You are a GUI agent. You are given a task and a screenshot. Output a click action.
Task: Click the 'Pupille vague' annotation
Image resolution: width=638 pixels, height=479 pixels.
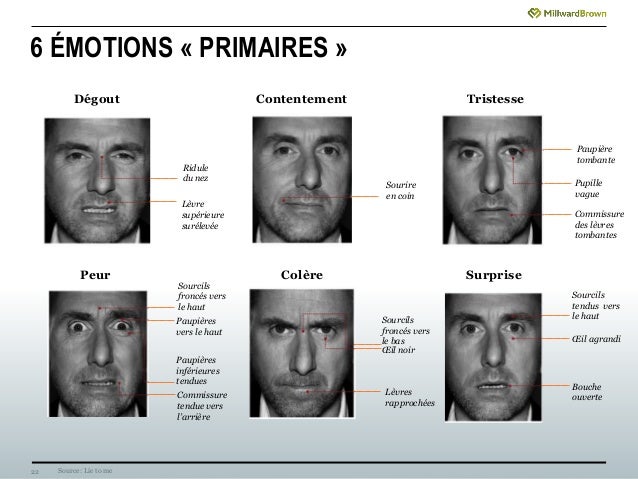click(x=588, y=188)
